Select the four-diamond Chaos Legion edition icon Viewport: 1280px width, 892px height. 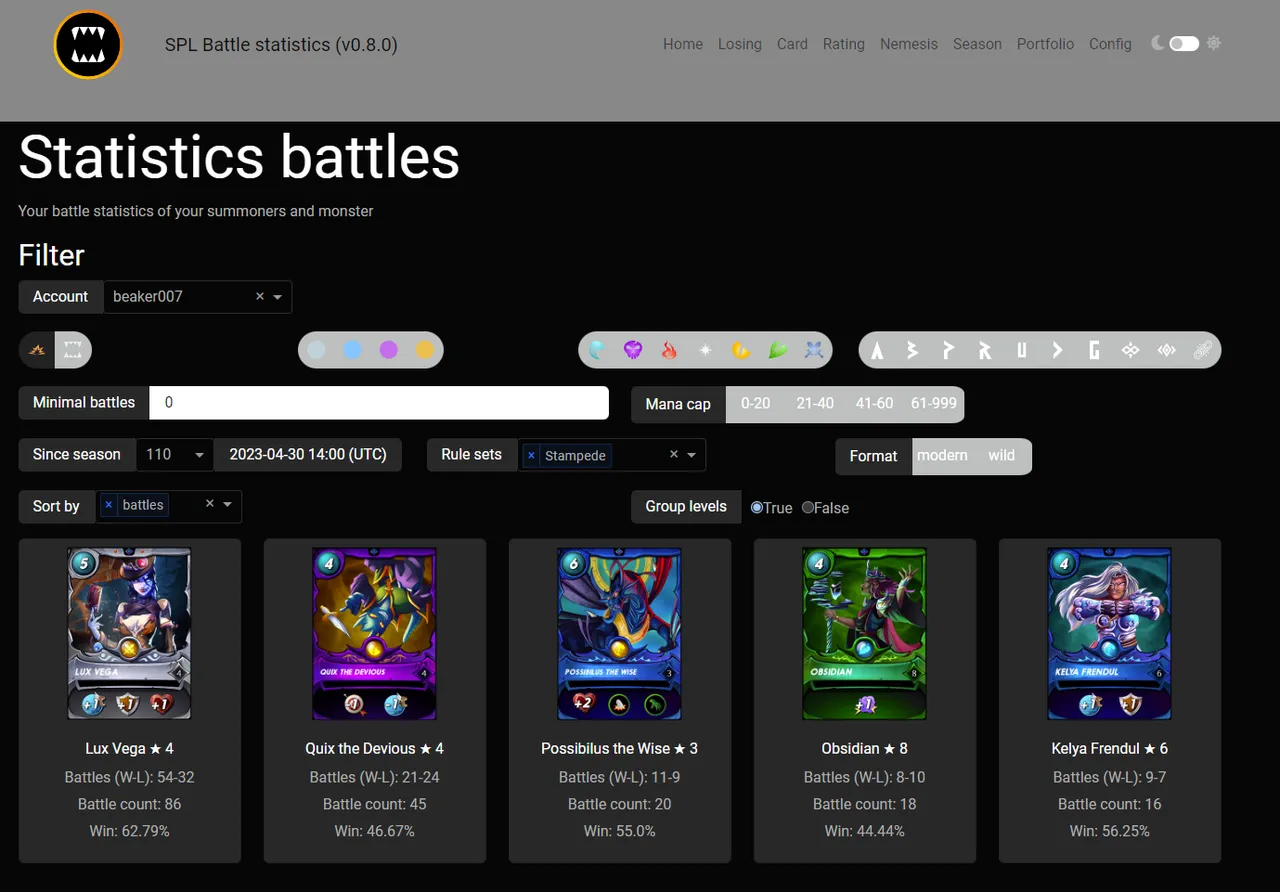(x=1130, y=350)
